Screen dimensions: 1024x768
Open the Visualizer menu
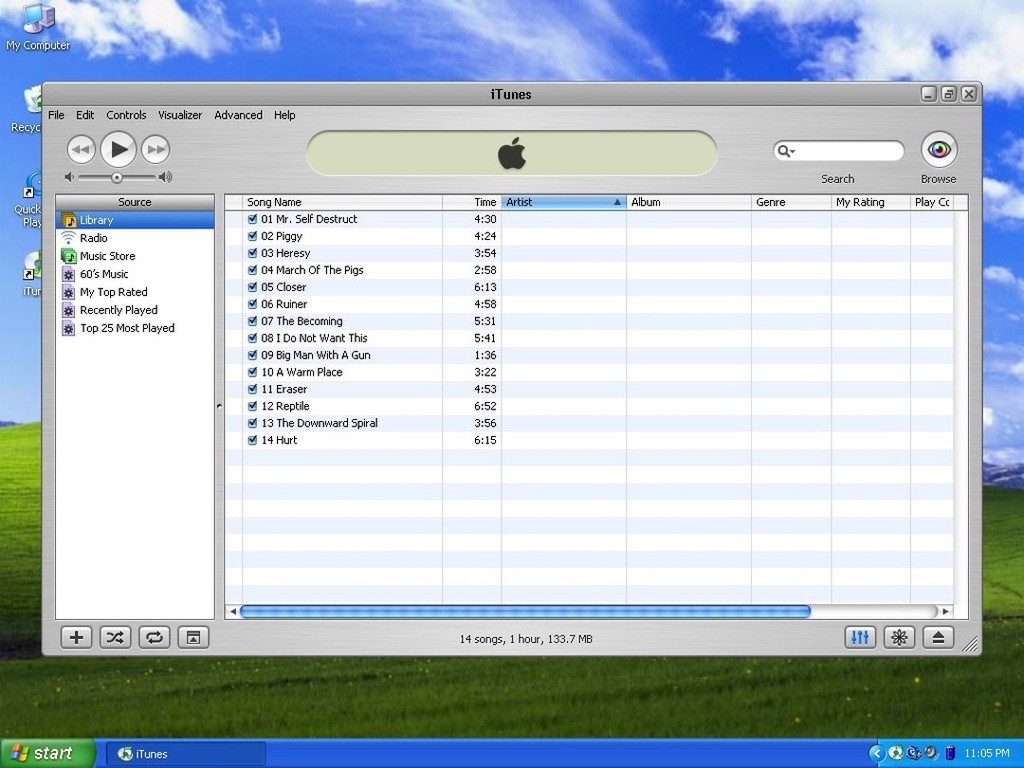[x=180, y=115]
